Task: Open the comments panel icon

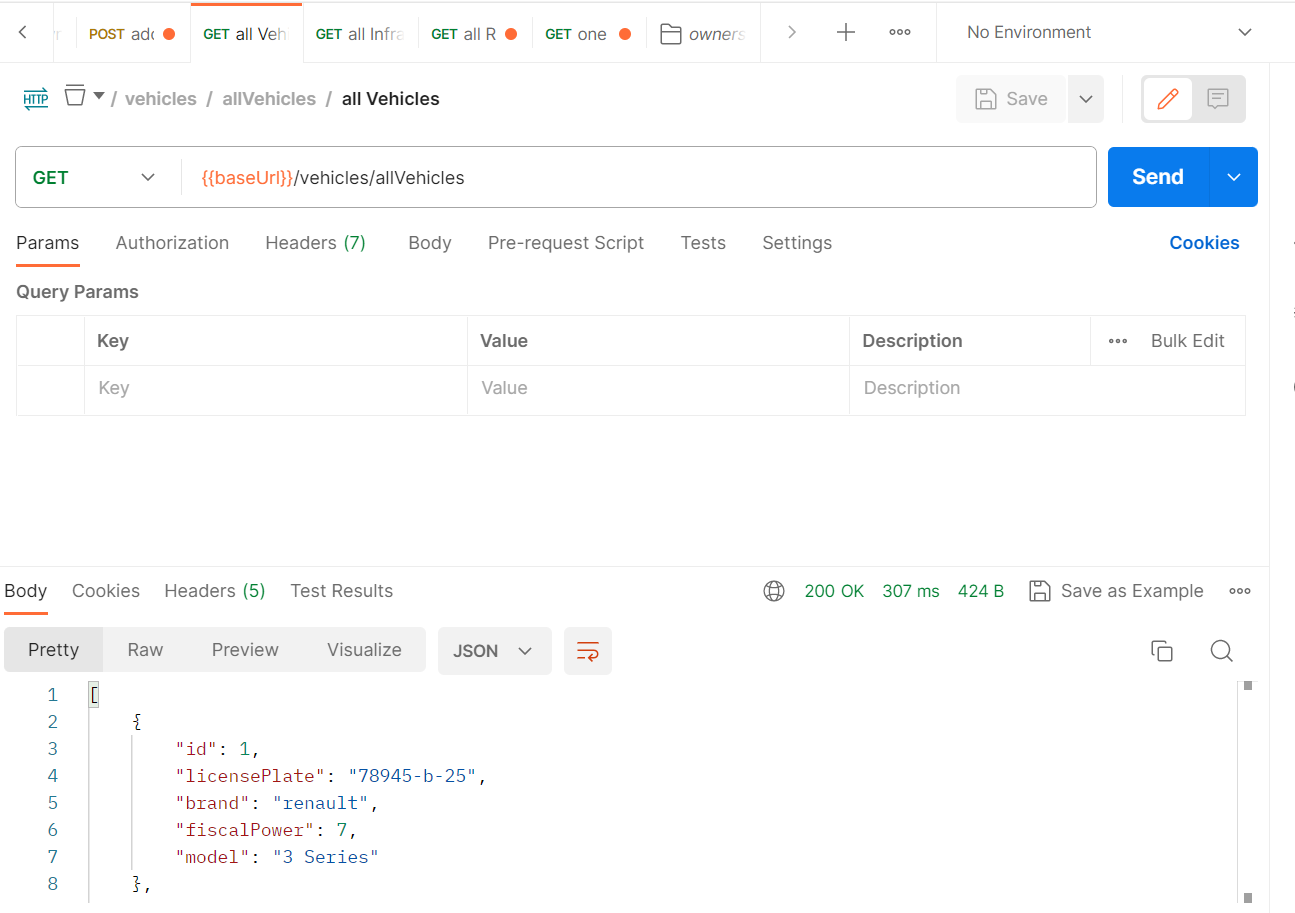Action: click(x=1217, y=98)
